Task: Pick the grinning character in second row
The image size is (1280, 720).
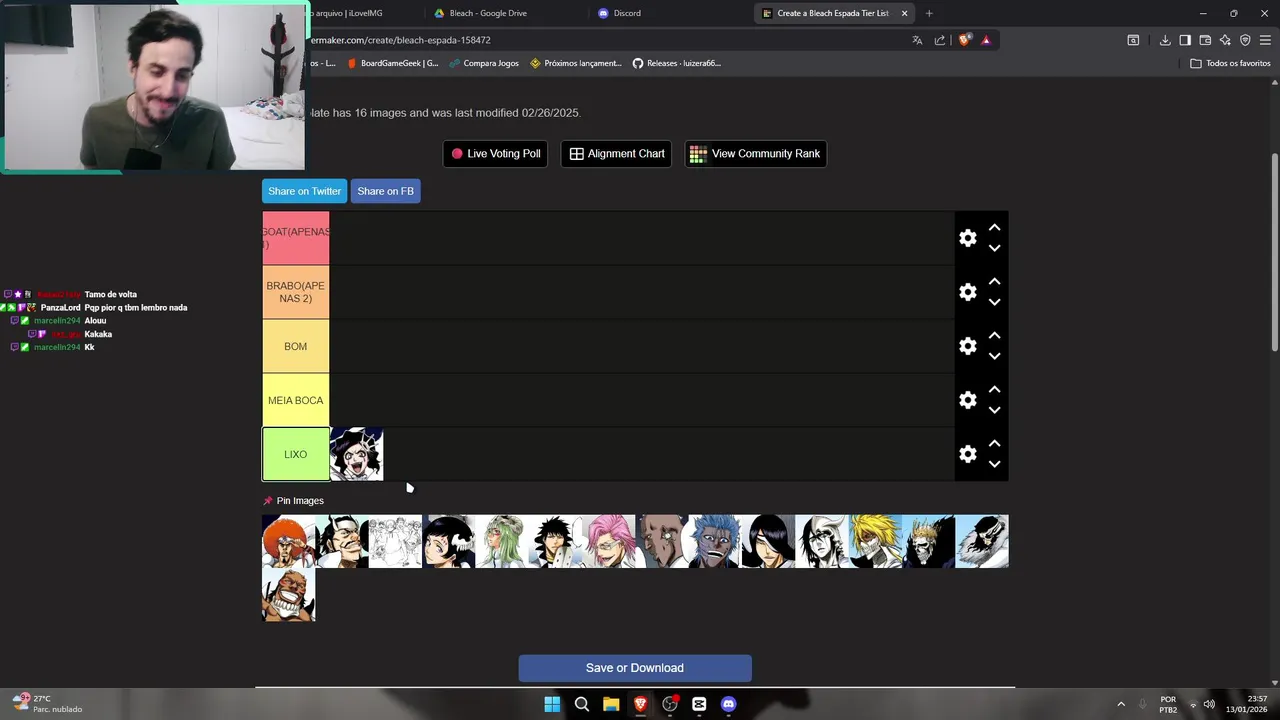Action: pos(288,595)
